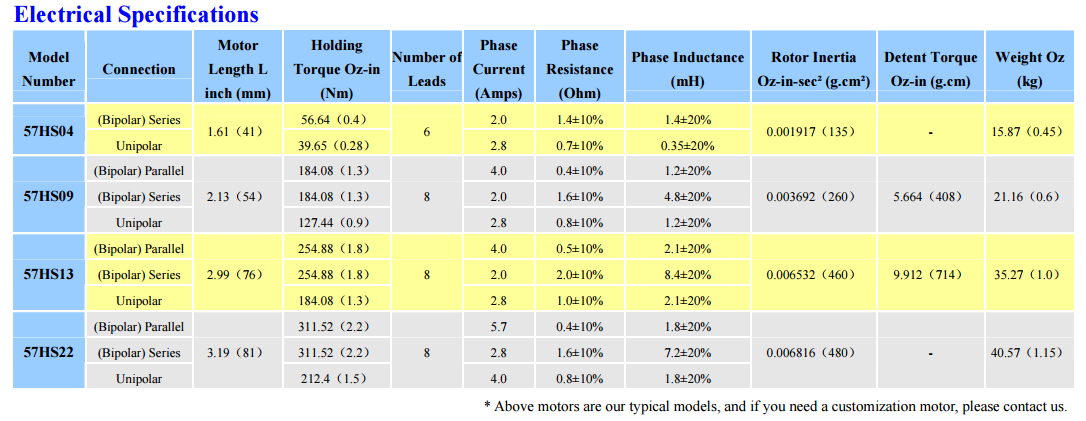
Task: Click the Connection column header
Action: [139, 69]
